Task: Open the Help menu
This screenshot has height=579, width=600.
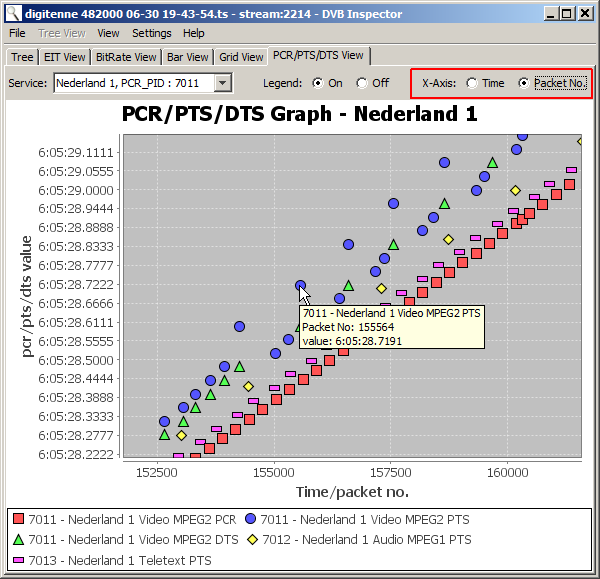Action: pos(194,33)
